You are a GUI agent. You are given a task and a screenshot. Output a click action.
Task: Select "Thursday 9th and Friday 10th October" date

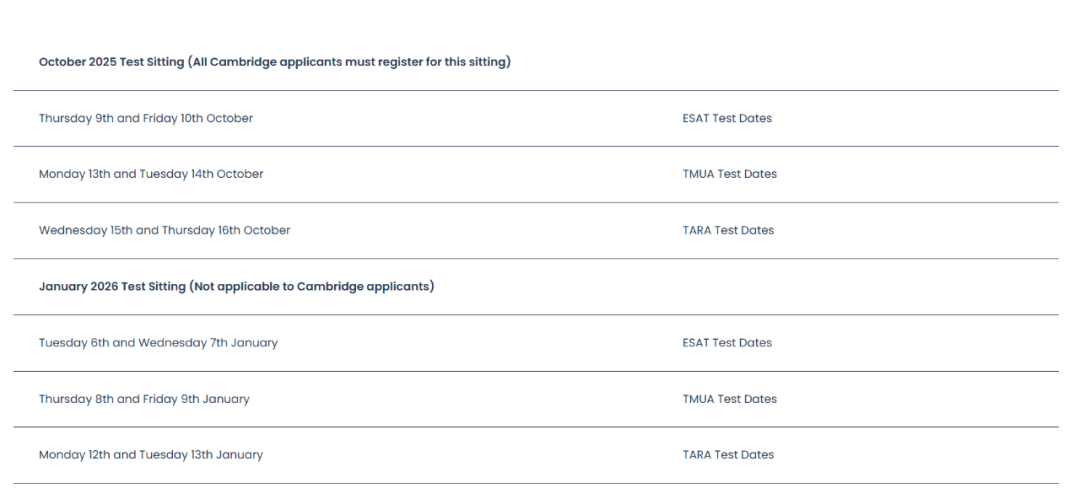click(x=146, y=118)
